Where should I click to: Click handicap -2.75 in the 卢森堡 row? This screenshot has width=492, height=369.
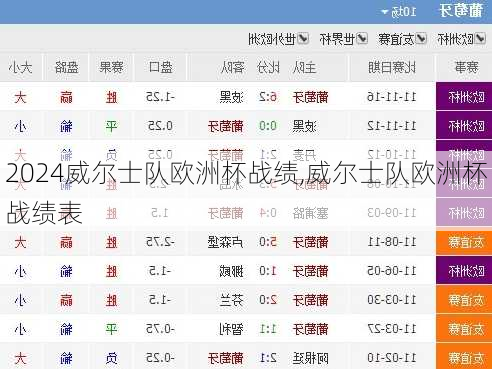tap(161, 242)
